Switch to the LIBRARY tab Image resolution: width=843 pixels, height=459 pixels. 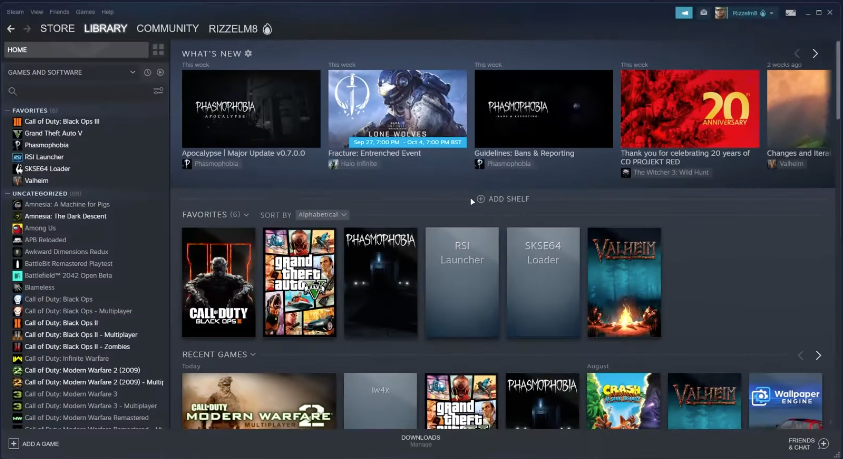coord(105,28)
